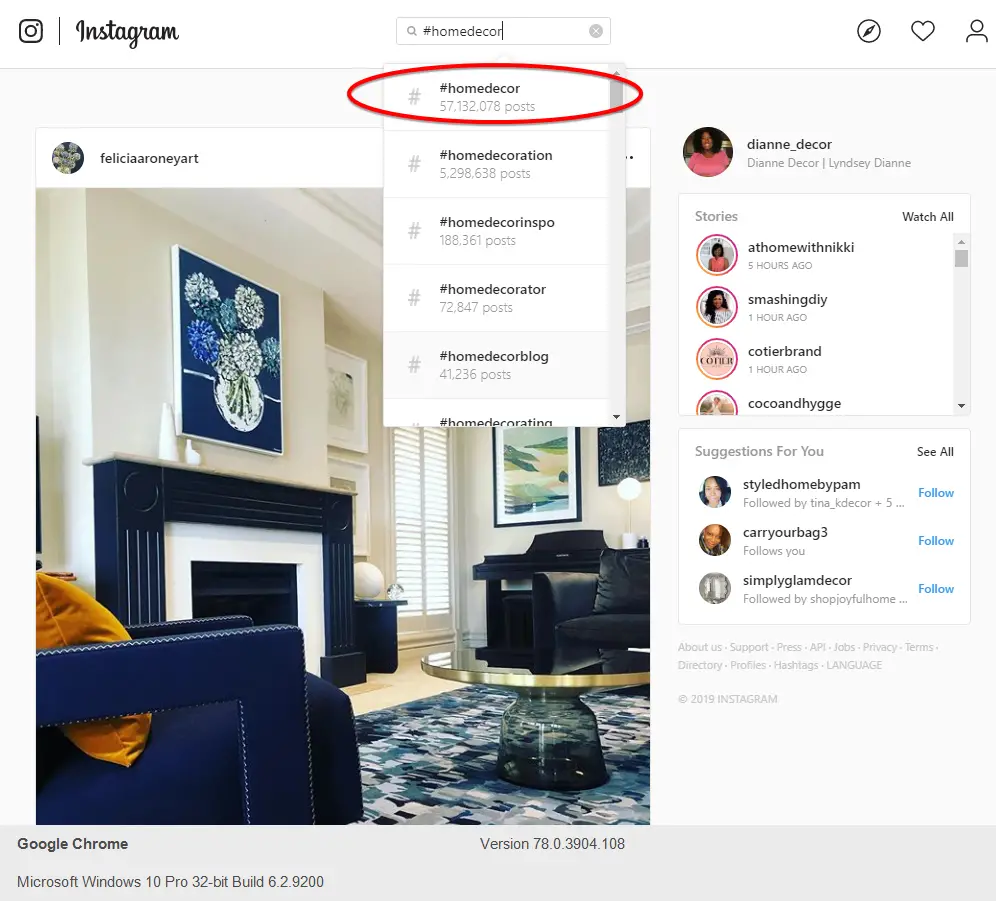
Task: Follow simplyglamdecor
Action: coord(936,588)
